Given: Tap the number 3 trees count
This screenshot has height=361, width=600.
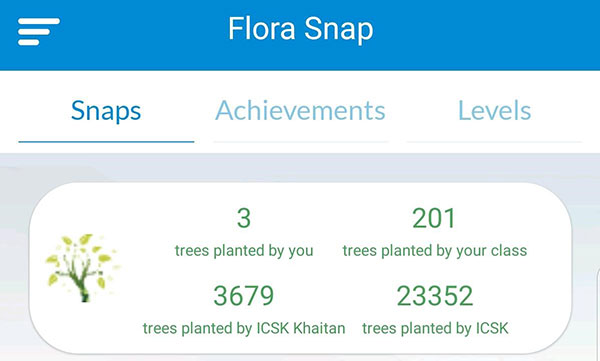Looking at the screenshot, I should pos(244,218).
